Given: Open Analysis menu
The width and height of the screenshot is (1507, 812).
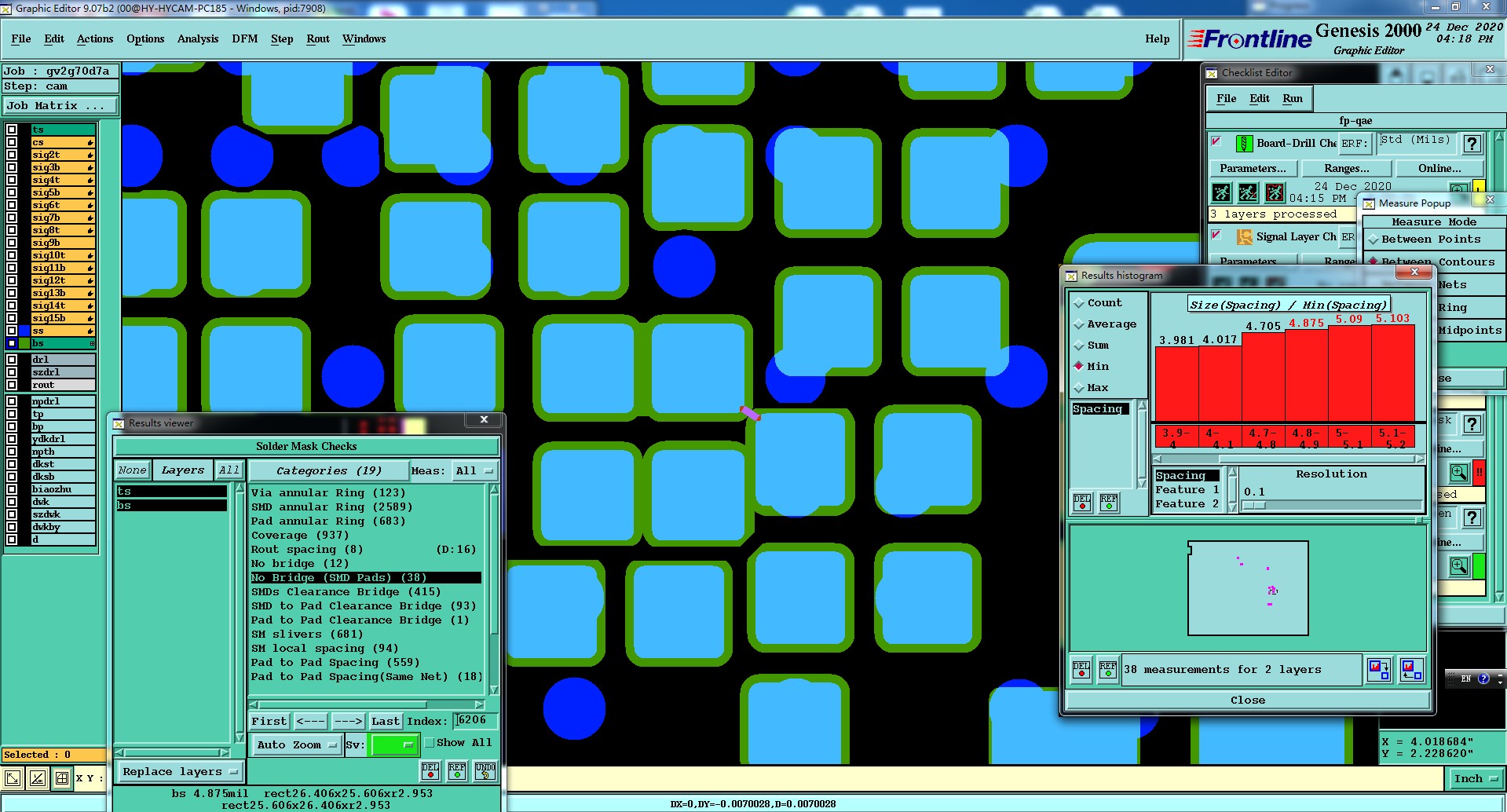Looking at the screenshot, I should [x=198, y=39].
